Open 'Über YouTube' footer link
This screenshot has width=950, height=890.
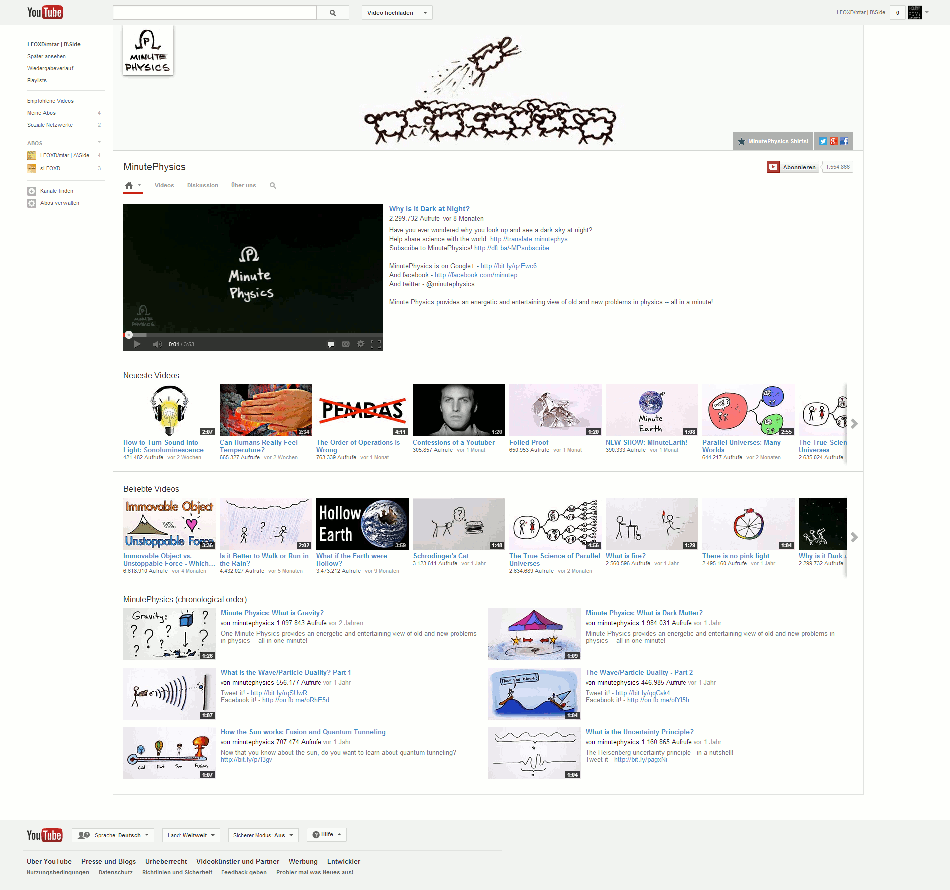pyautogui.click(x=49, y=862)
